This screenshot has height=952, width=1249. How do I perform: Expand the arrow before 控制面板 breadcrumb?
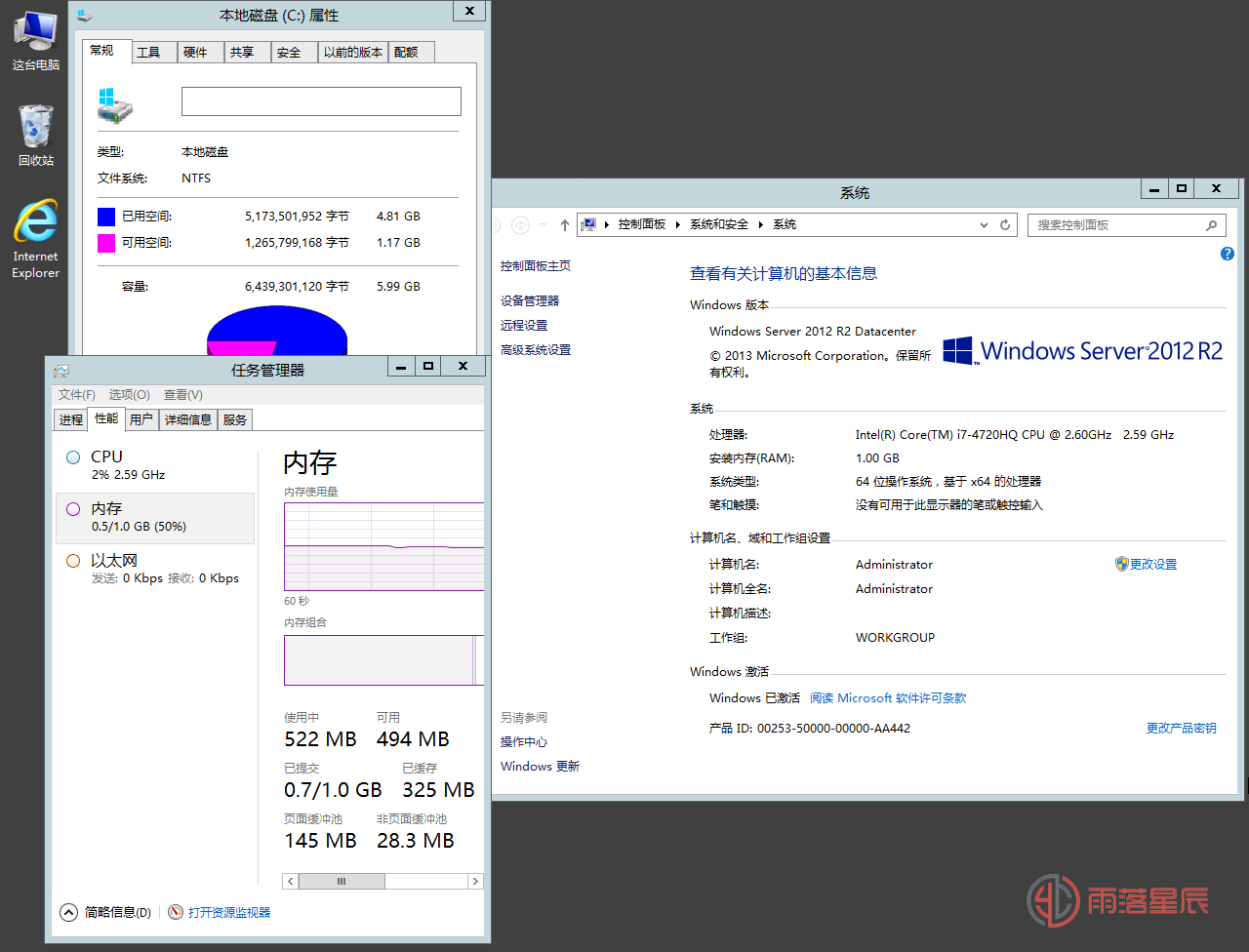(x=607, y=225)
